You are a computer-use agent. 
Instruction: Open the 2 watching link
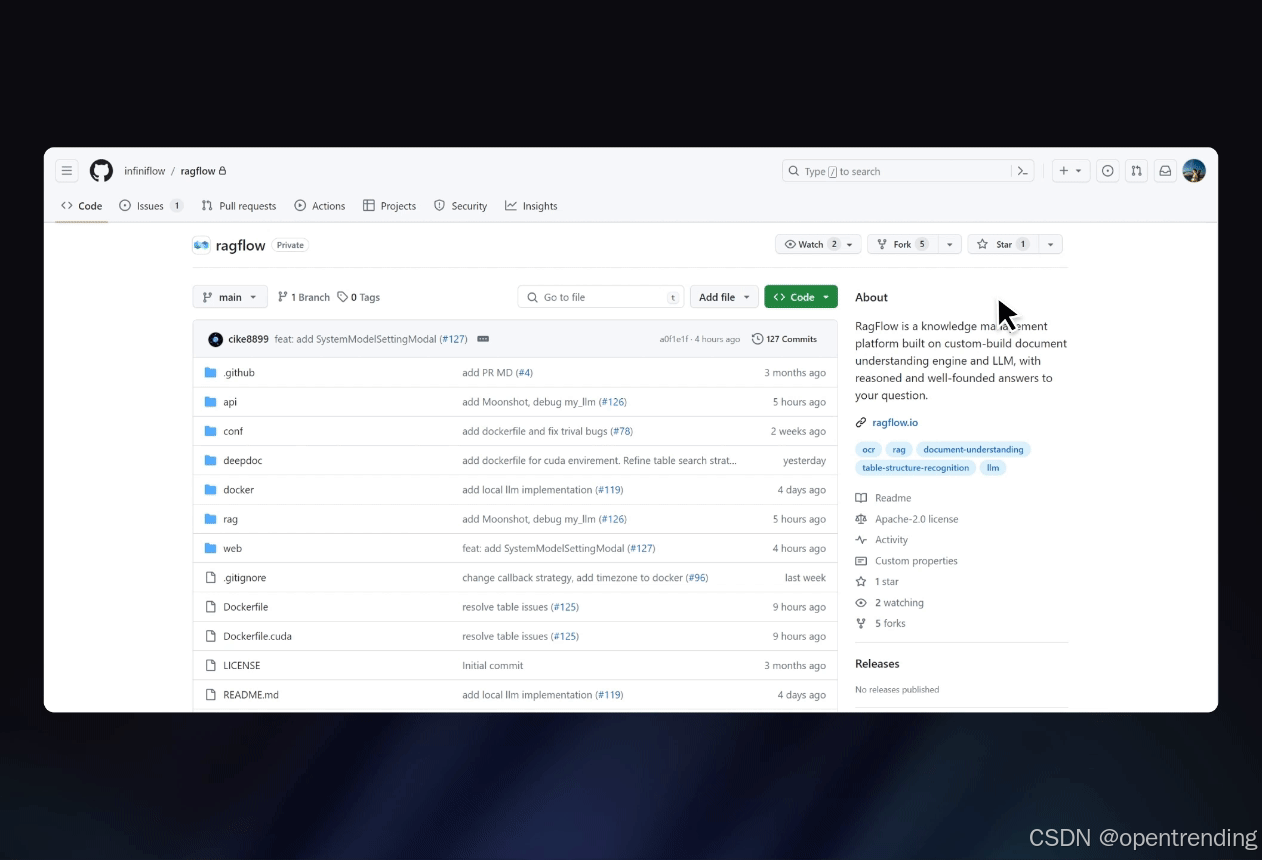click(x=899, y=603)
